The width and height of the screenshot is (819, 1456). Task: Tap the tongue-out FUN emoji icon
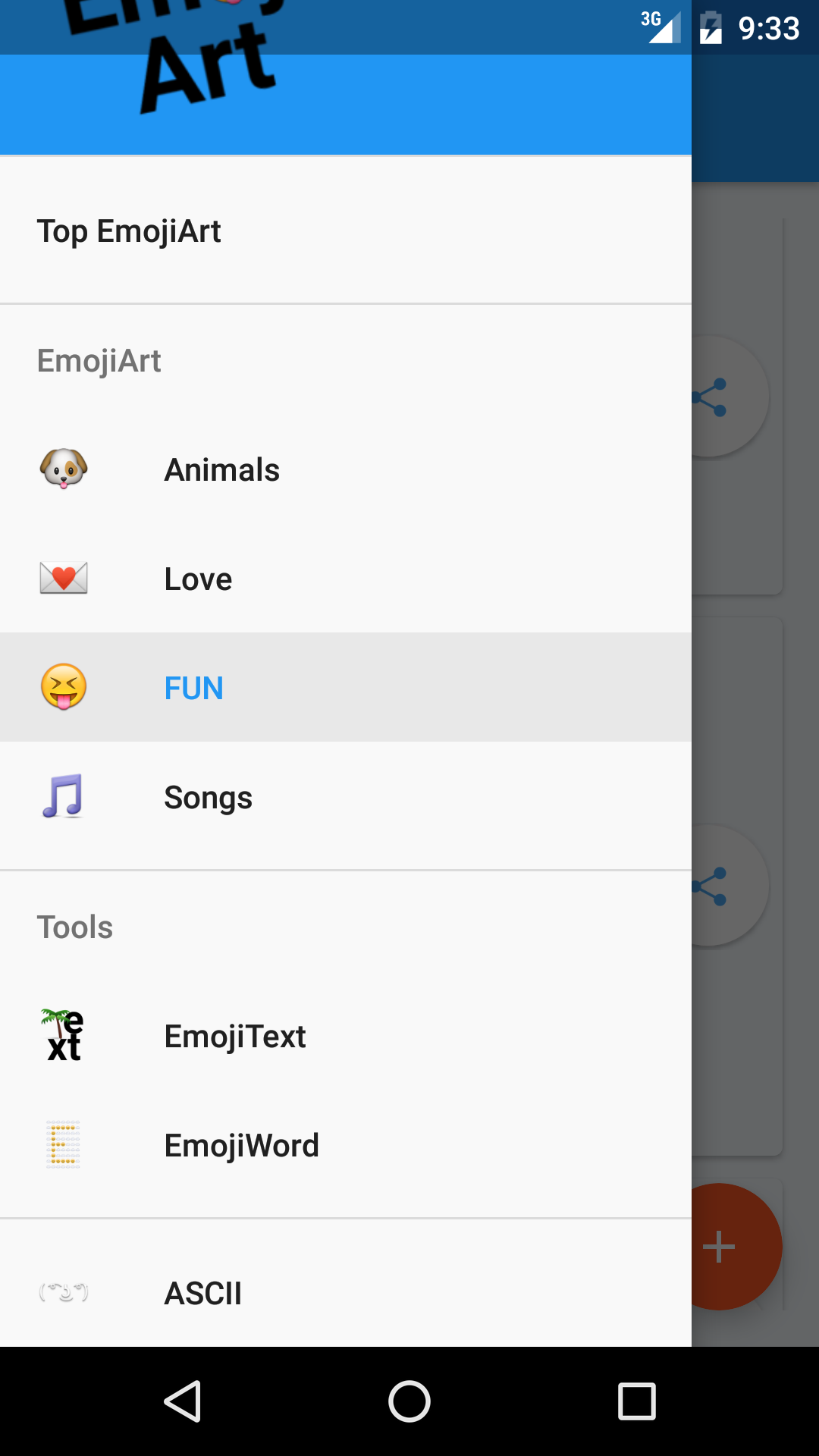tap(64, 687)
